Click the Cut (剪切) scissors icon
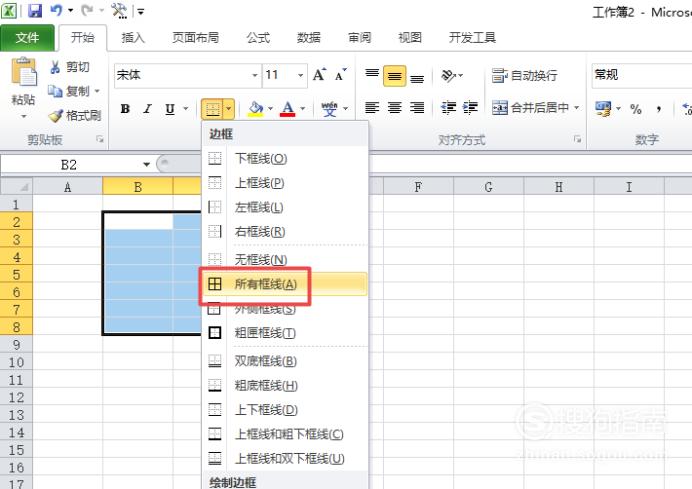Image resolution: width=692 pixels, height=489 pixels. coord(55,67)
